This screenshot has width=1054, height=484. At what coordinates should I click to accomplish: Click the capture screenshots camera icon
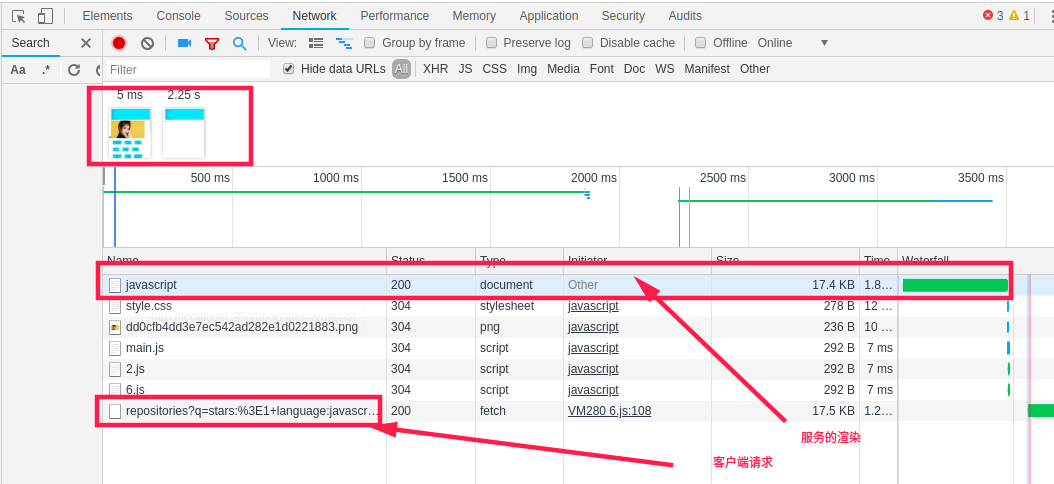point(184,43)
